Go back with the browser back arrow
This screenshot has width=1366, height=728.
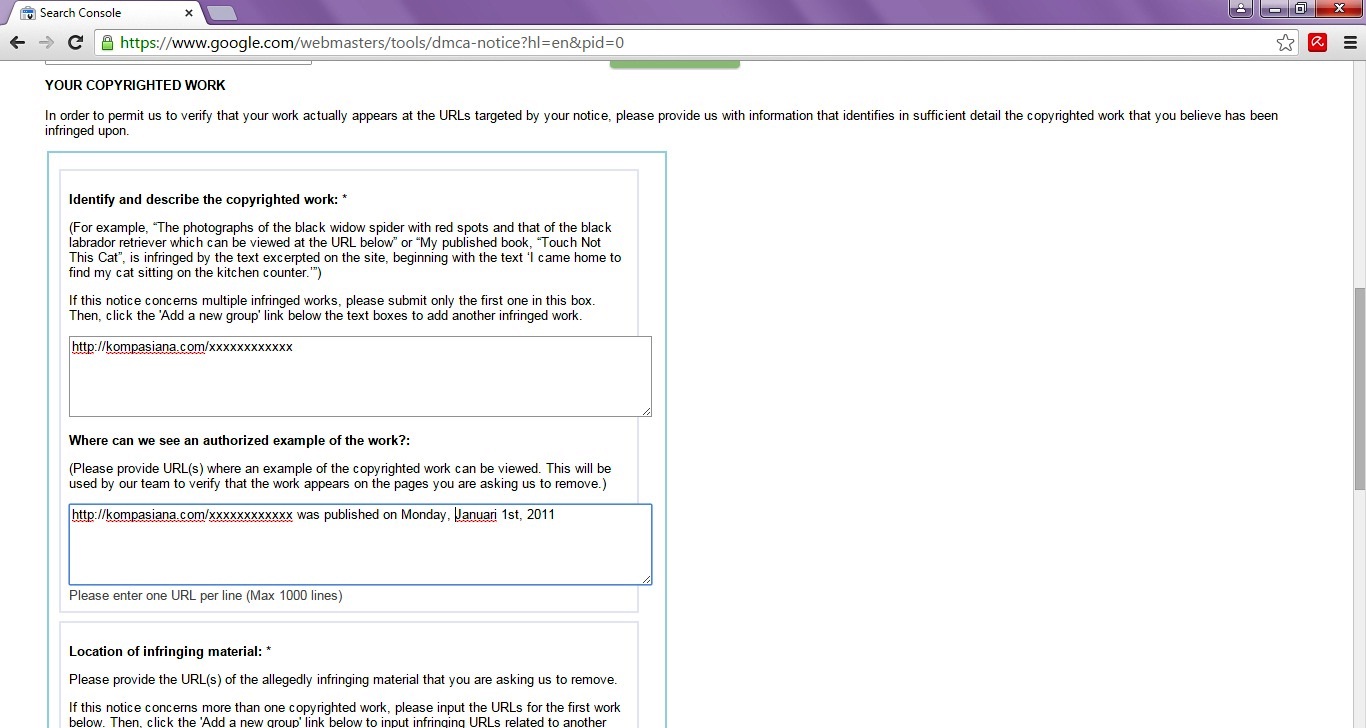click(17, 42)
